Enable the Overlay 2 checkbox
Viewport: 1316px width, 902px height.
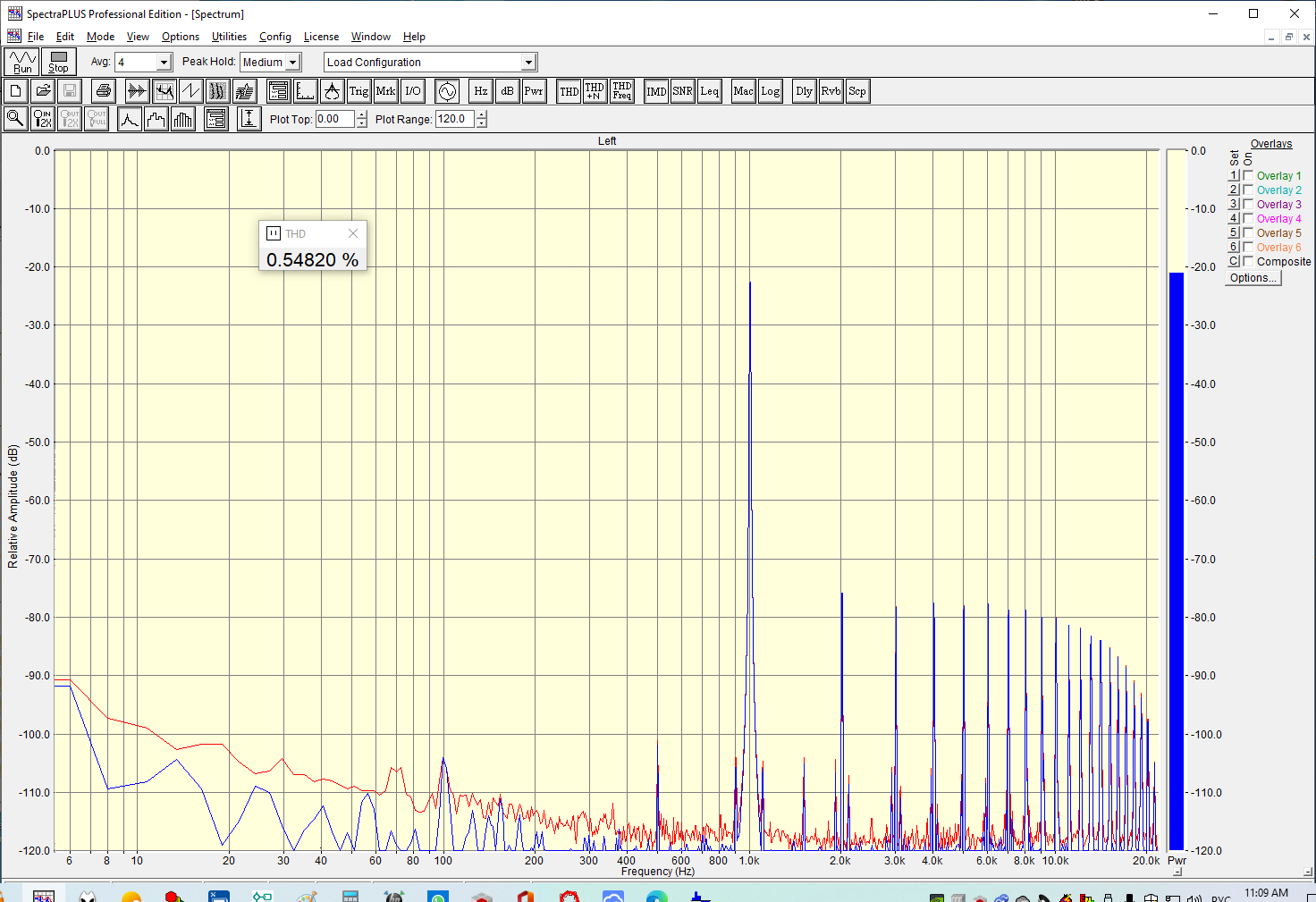pyautogui.click(x=1248, y=190)
